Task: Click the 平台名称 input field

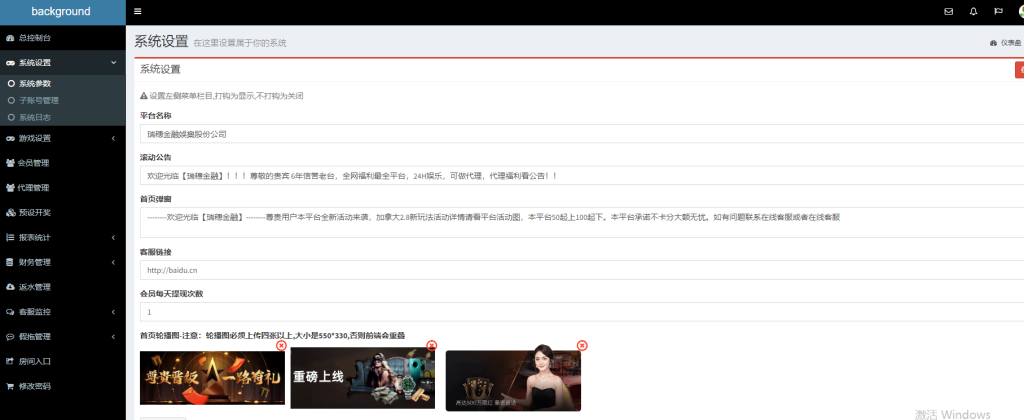Action: [580, 133]
